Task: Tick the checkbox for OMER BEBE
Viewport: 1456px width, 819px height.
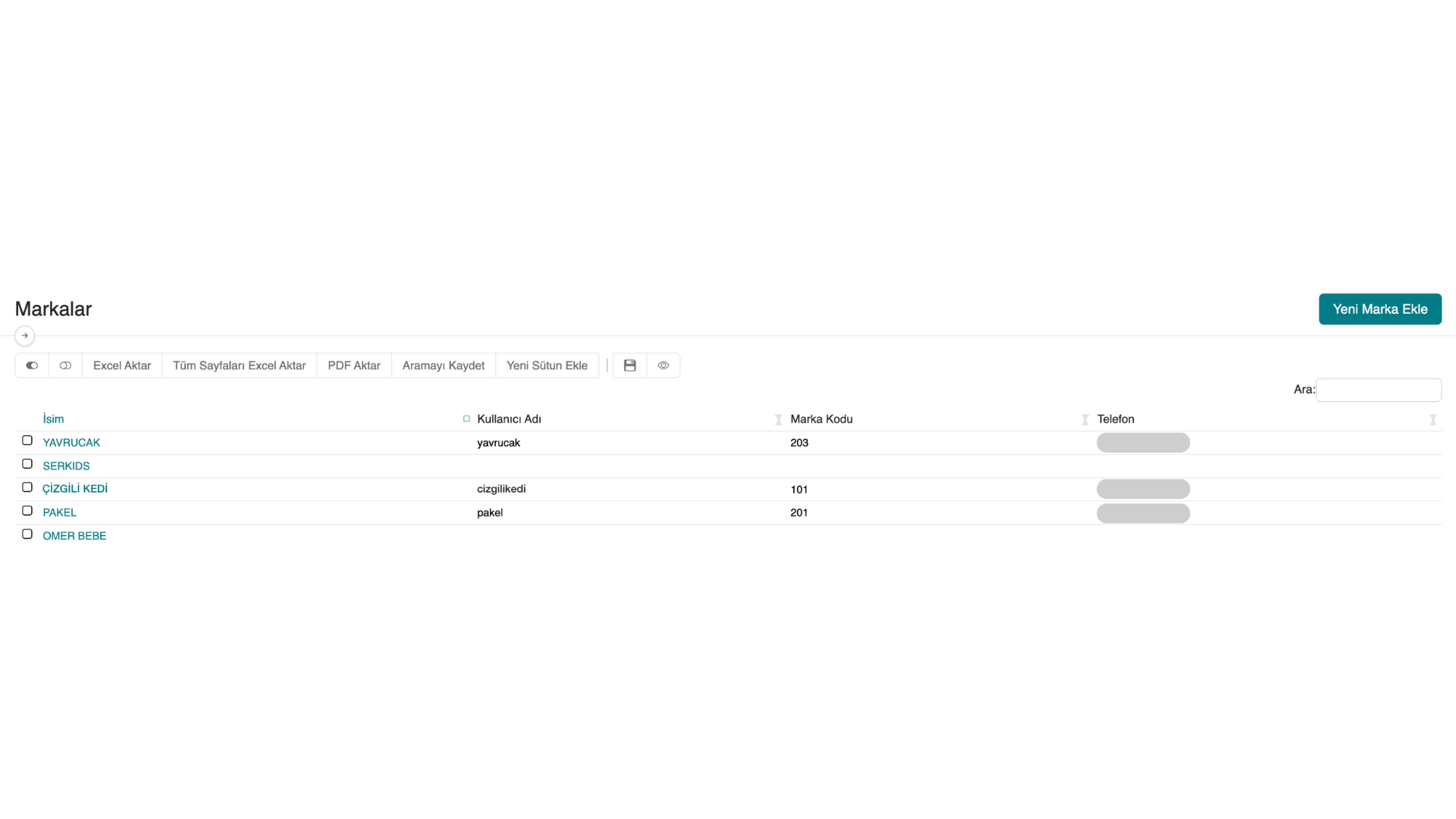Action: pos(27,535)
